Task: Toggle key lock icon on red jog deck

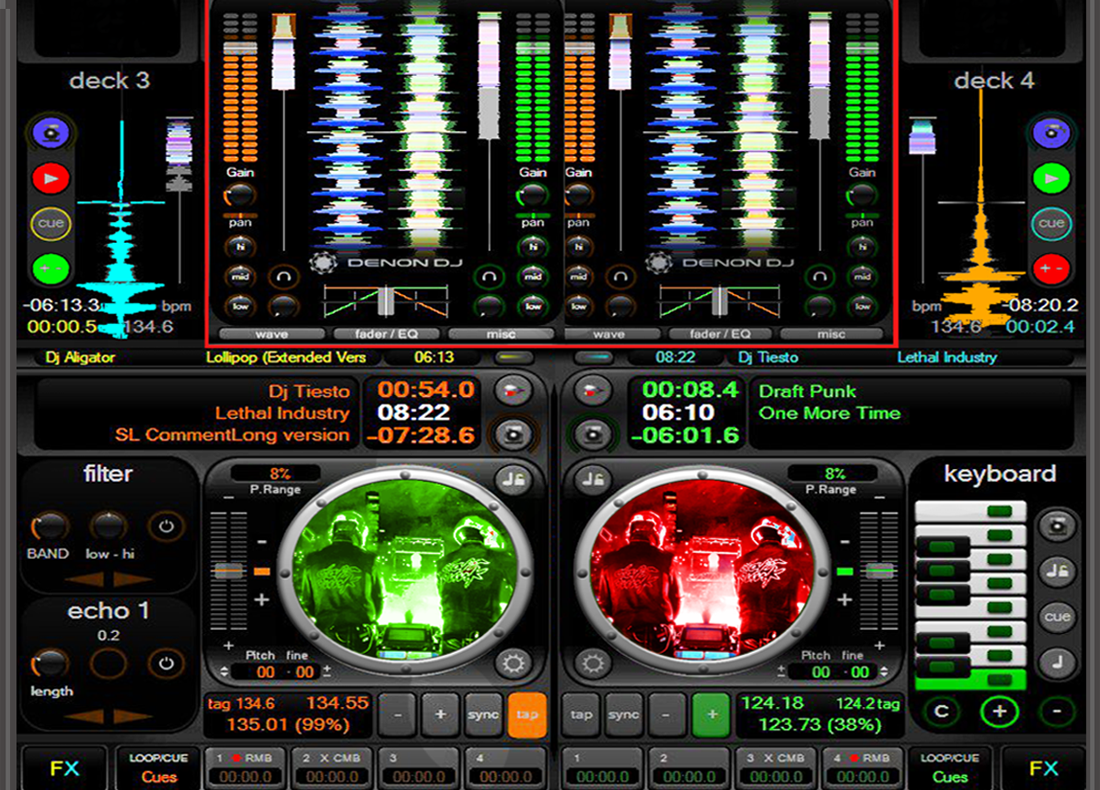Action: pos(593,480)
